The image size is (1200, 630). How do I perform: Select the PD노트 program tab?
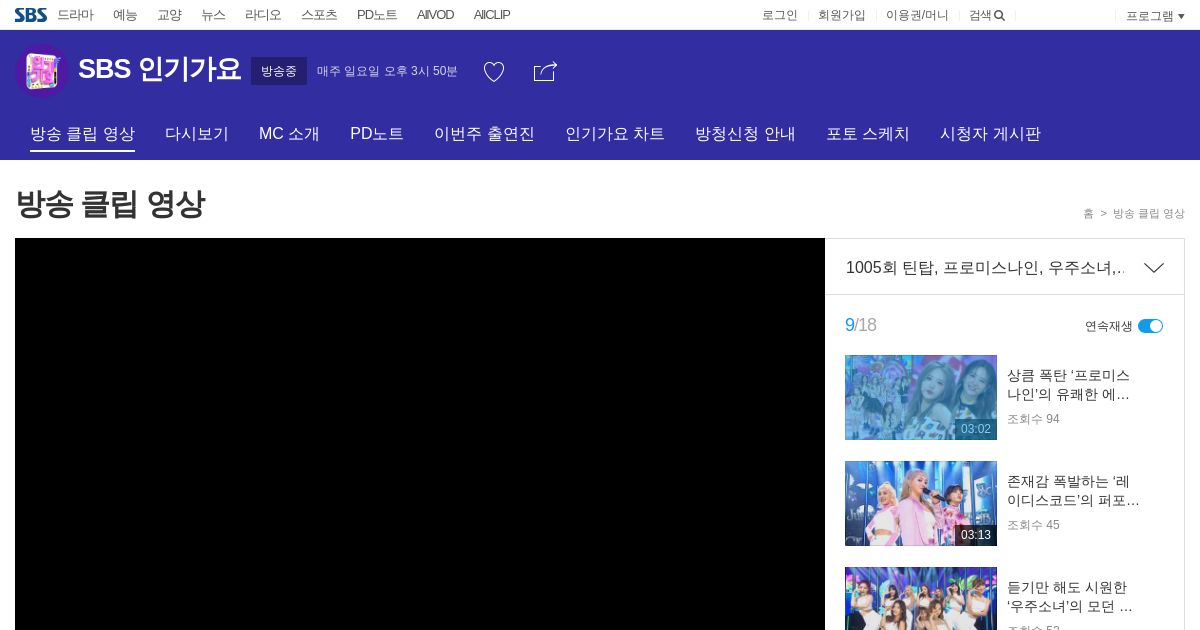(377, 134)
